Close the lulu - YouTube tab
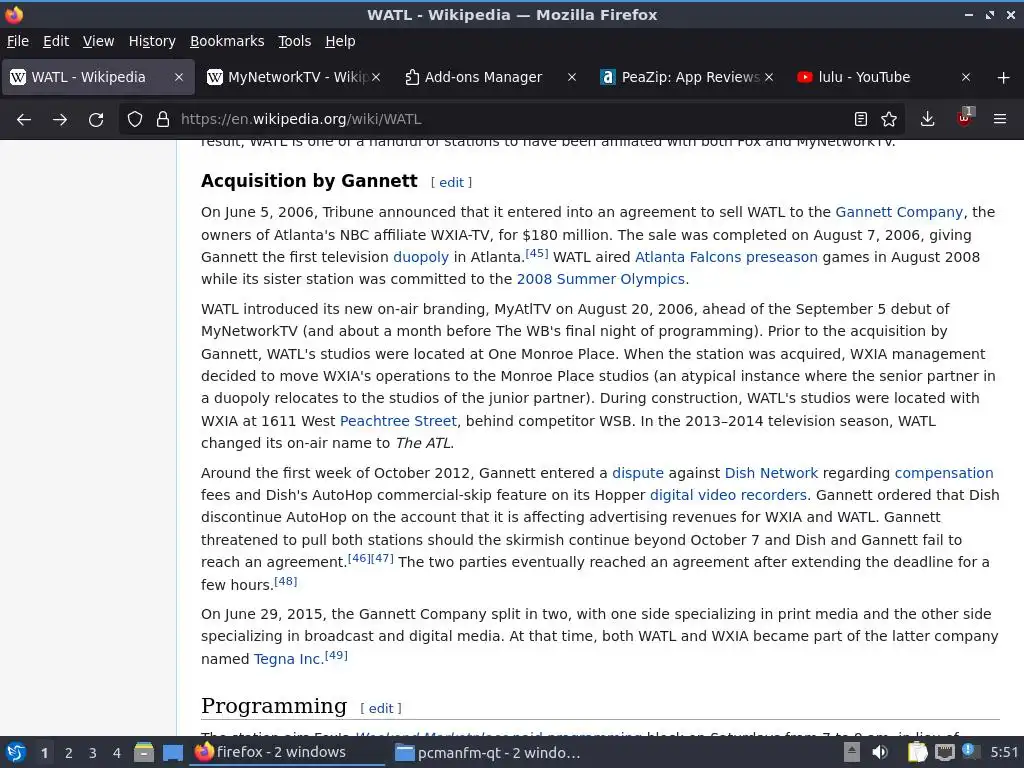The height and width of the screenshot is (768, 1024). [x=966, y=78]
